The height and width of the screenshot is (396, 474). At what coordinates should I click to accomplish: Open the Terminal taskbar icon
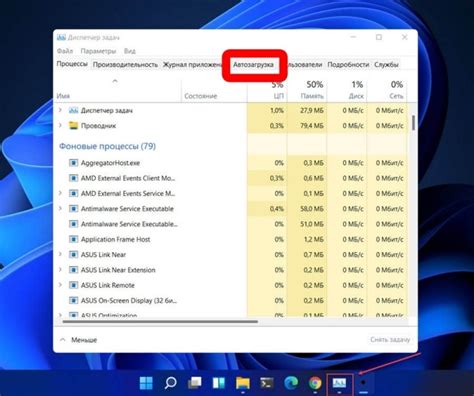267,383
